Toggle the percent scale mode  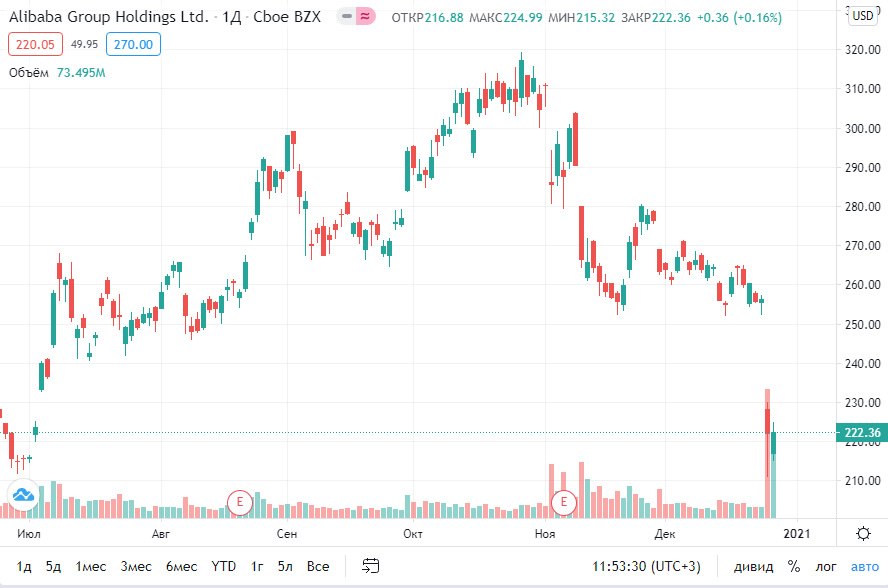point(794,566)
